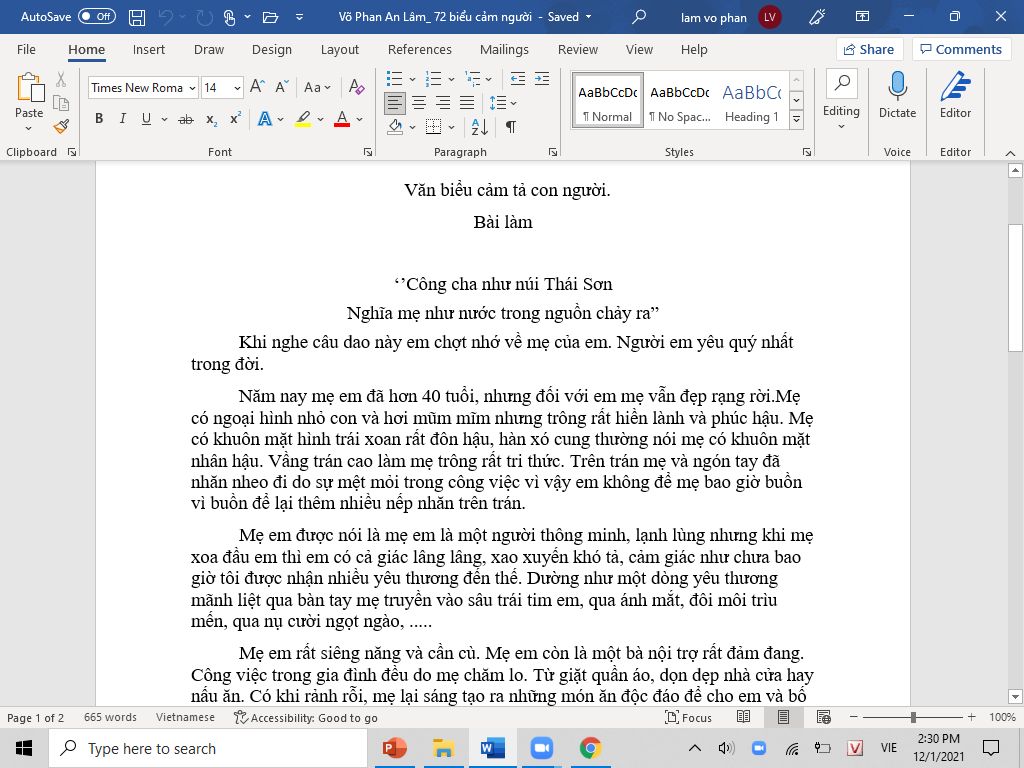1024x768 pixels.
Task: Open the font name dropdown
Action: click(192, 88)
